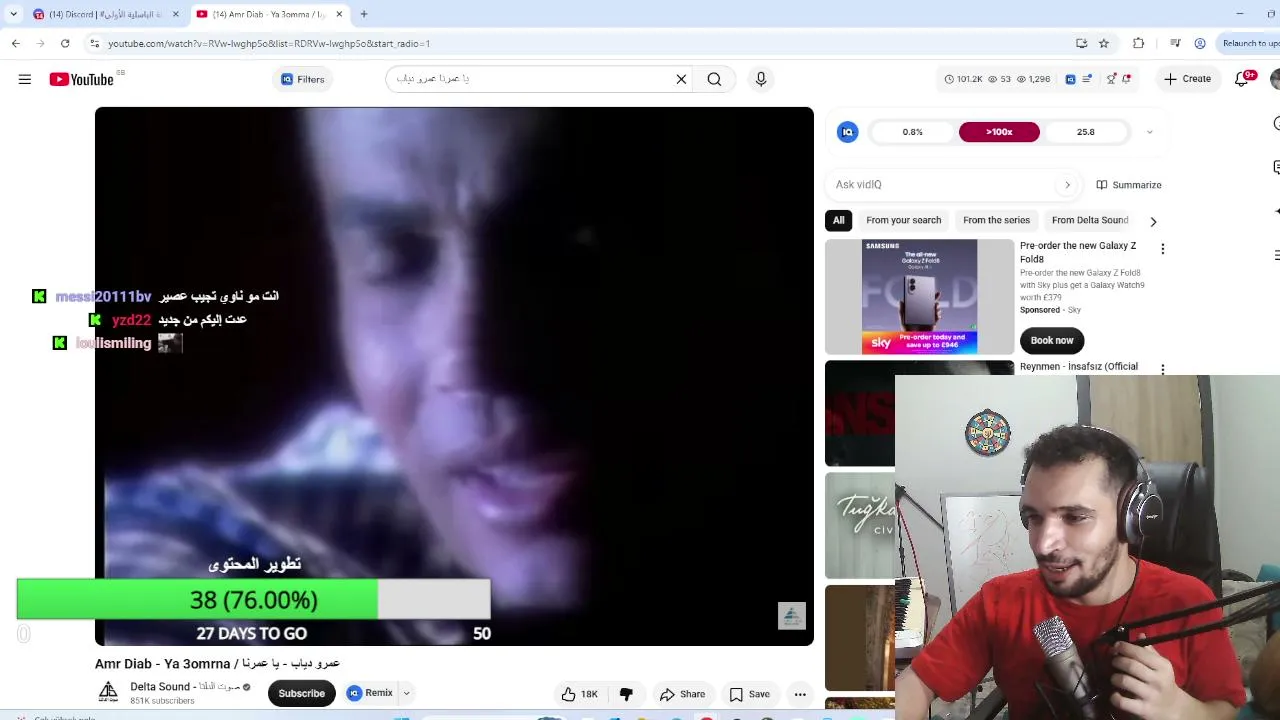This screenshot has height=720, width=1280.
Task: Click the address bar URL
Action: pyautogui.click(x=269, y=43)
